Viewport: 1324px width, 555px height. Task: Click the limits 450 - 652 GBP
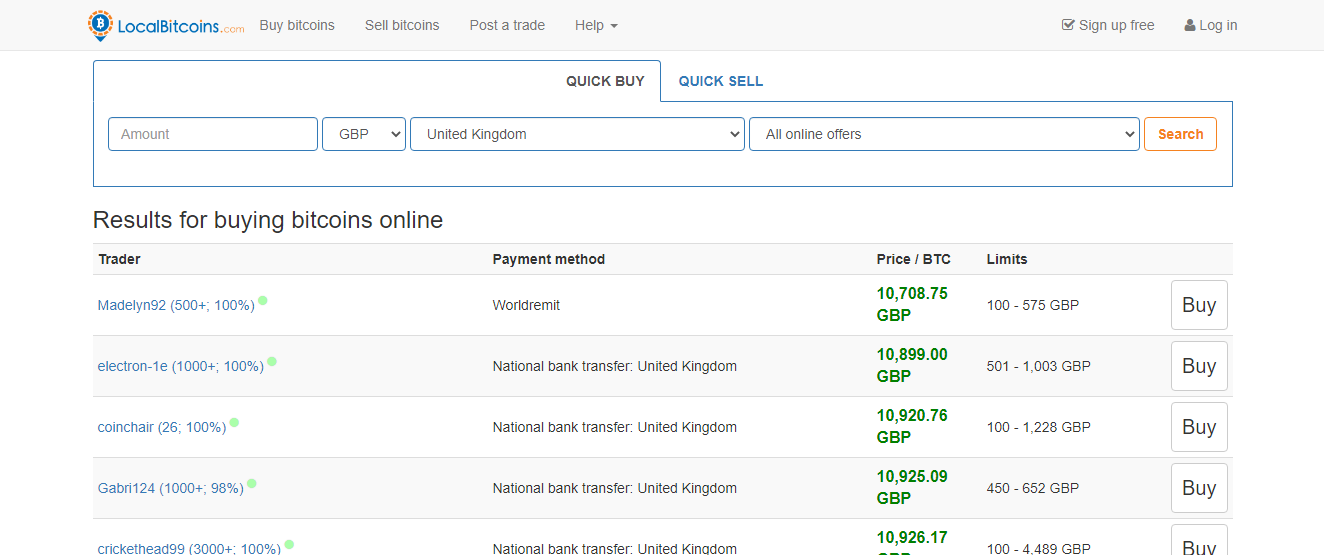coord(1033,488)
